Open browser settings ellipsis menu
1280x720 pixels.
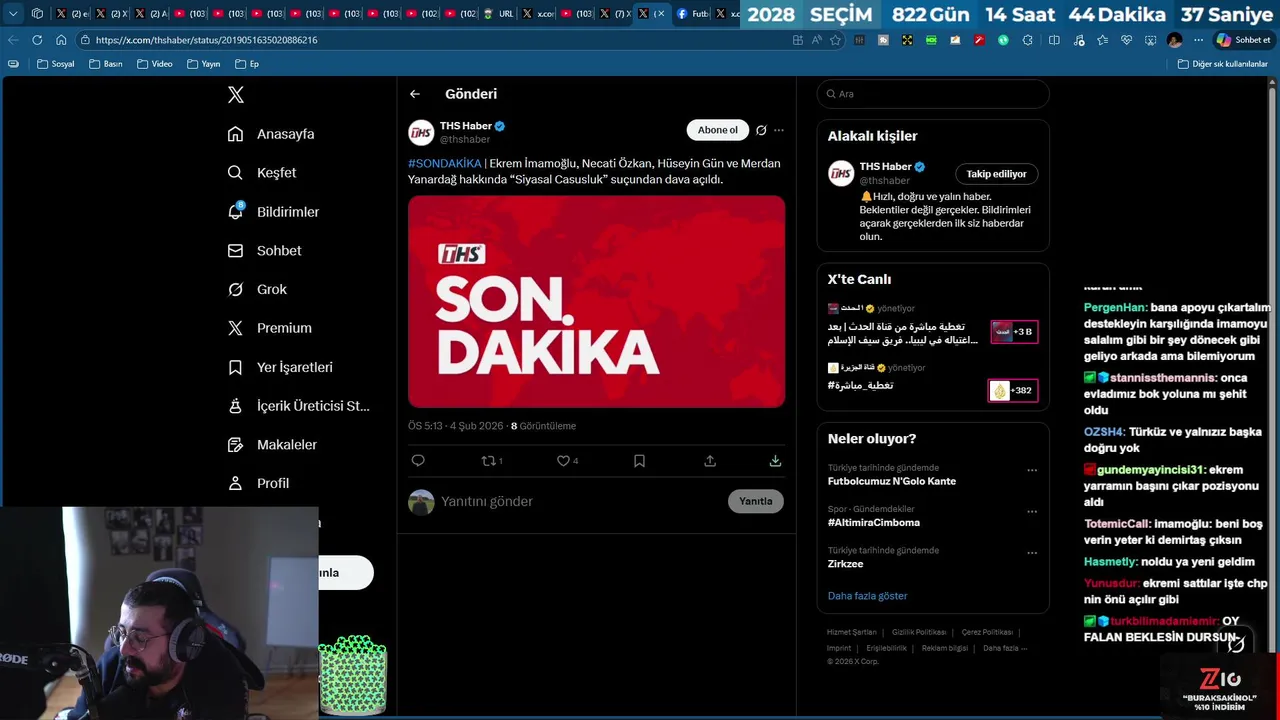coord(1198,40)
